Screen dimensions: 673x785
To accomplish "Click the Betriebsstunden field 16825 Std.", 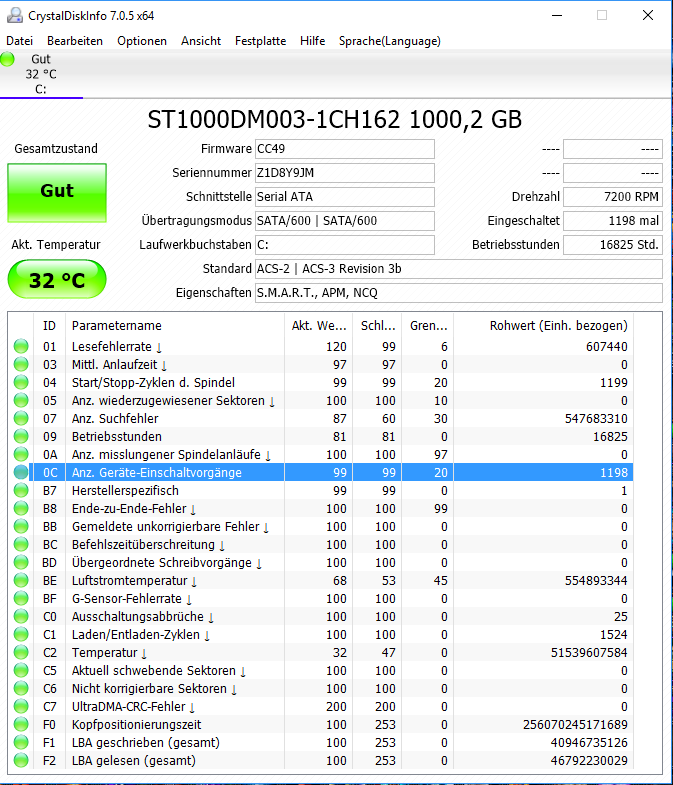I will click(613, 245).
